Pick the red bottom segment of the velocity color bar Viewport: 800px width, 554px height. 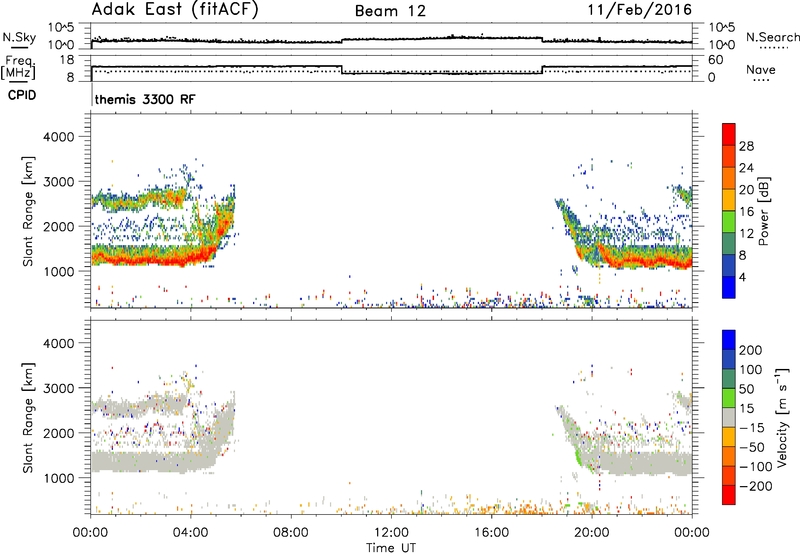click(x=729, y=495)
